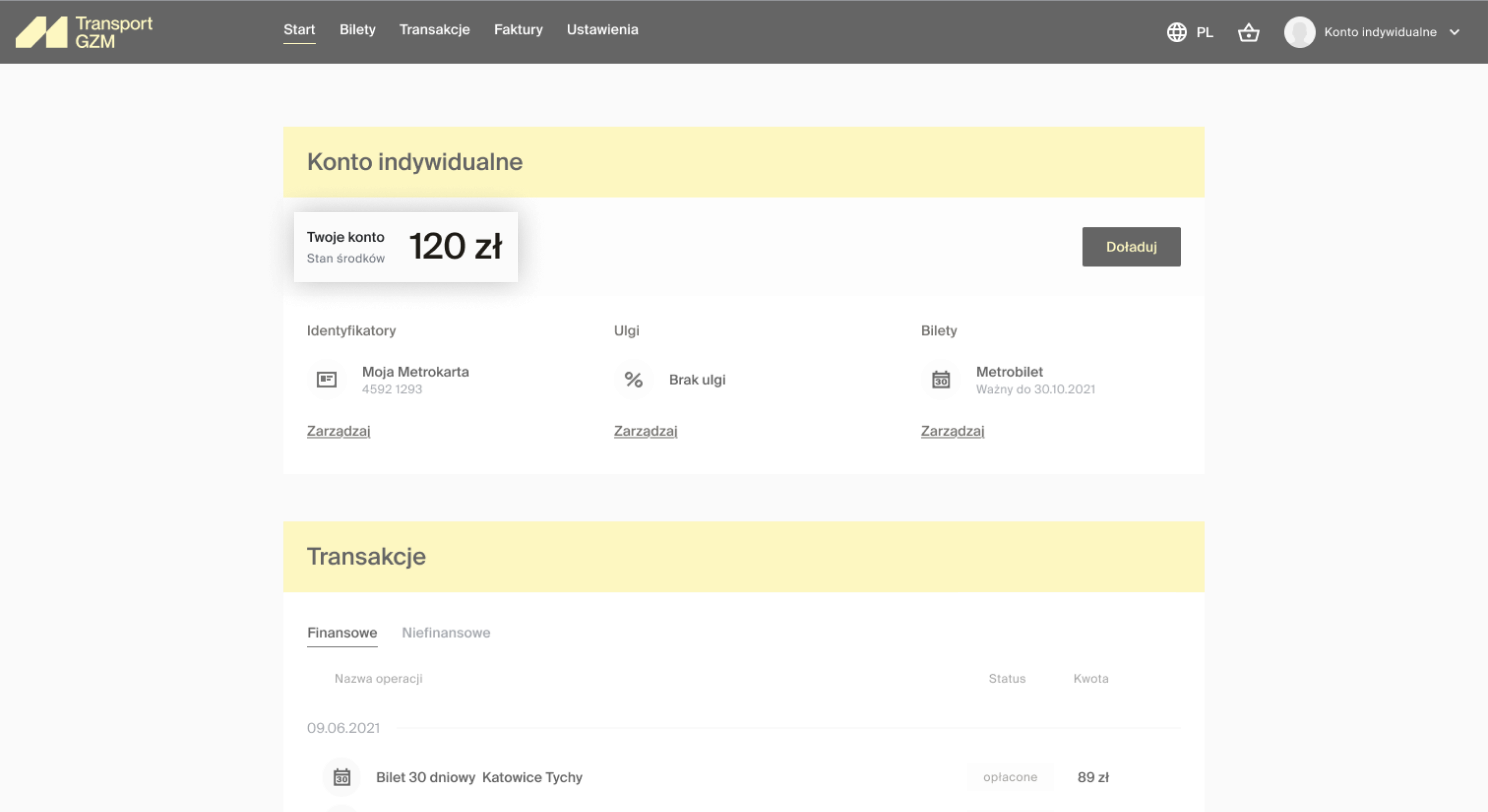The image size is (1488, 812).
Task: Click the Metrobilet calendar icon
Action: (x=940, y=380)
